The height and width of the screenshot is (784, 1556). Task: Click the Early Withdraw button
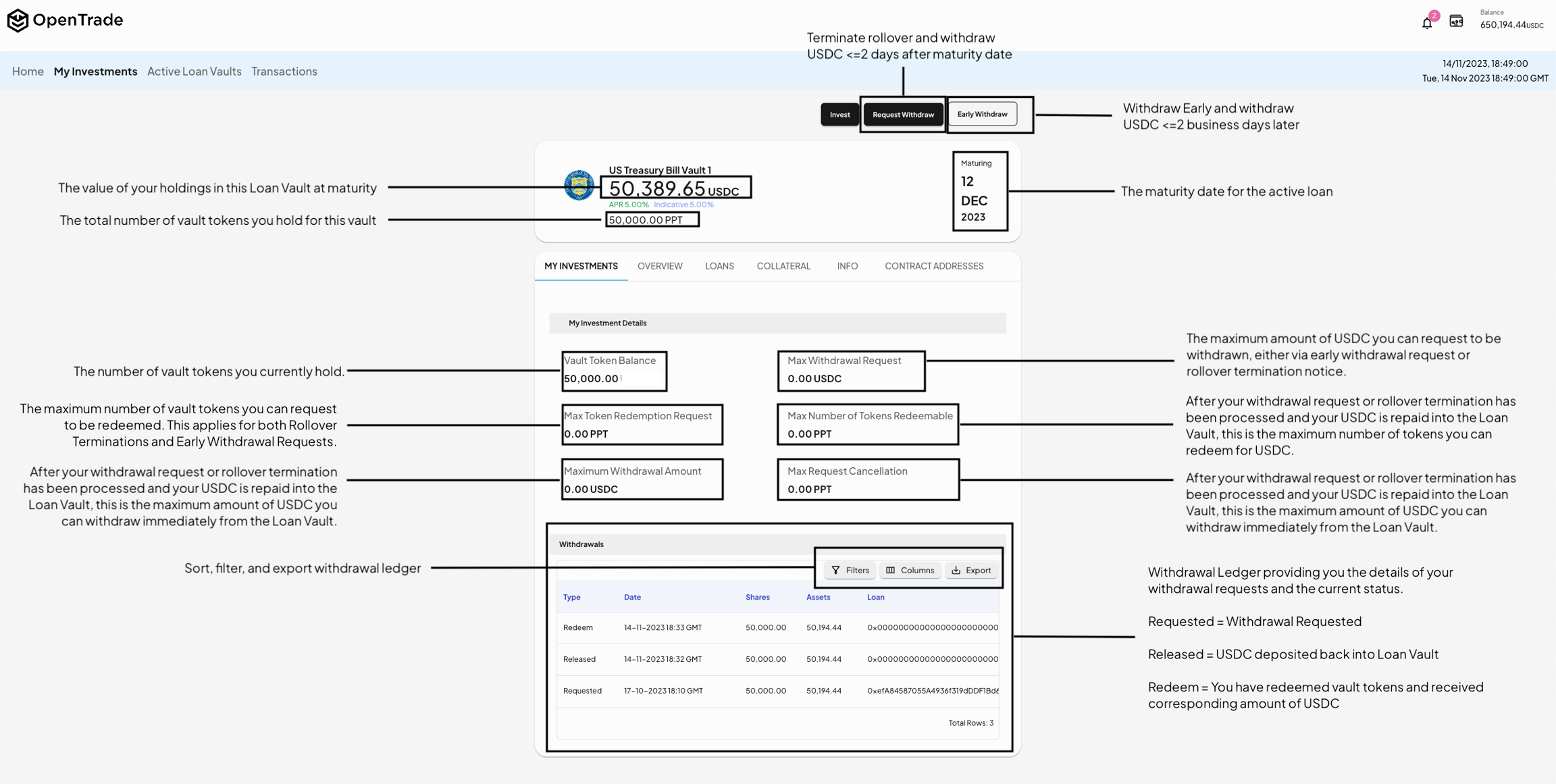(982, 114)
